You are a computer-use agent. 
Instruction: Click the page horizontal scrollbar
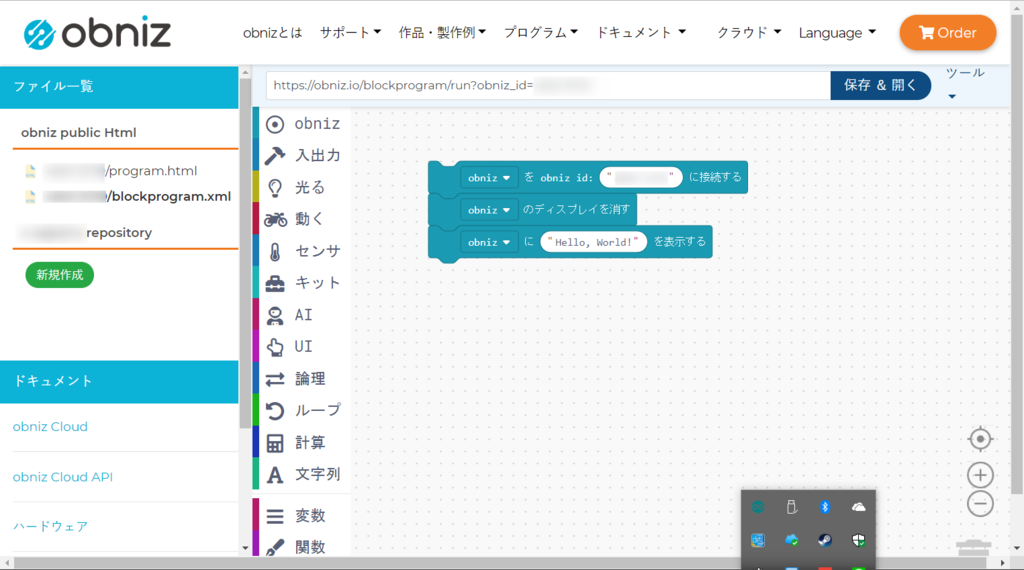[500, 563]
